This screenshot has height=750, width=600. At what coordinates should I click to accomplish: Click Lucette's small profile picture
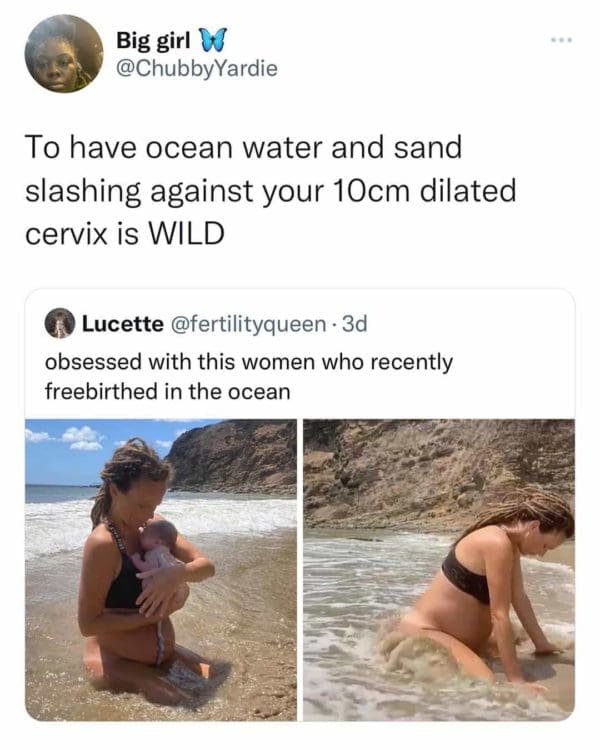[x=61, y=324]
